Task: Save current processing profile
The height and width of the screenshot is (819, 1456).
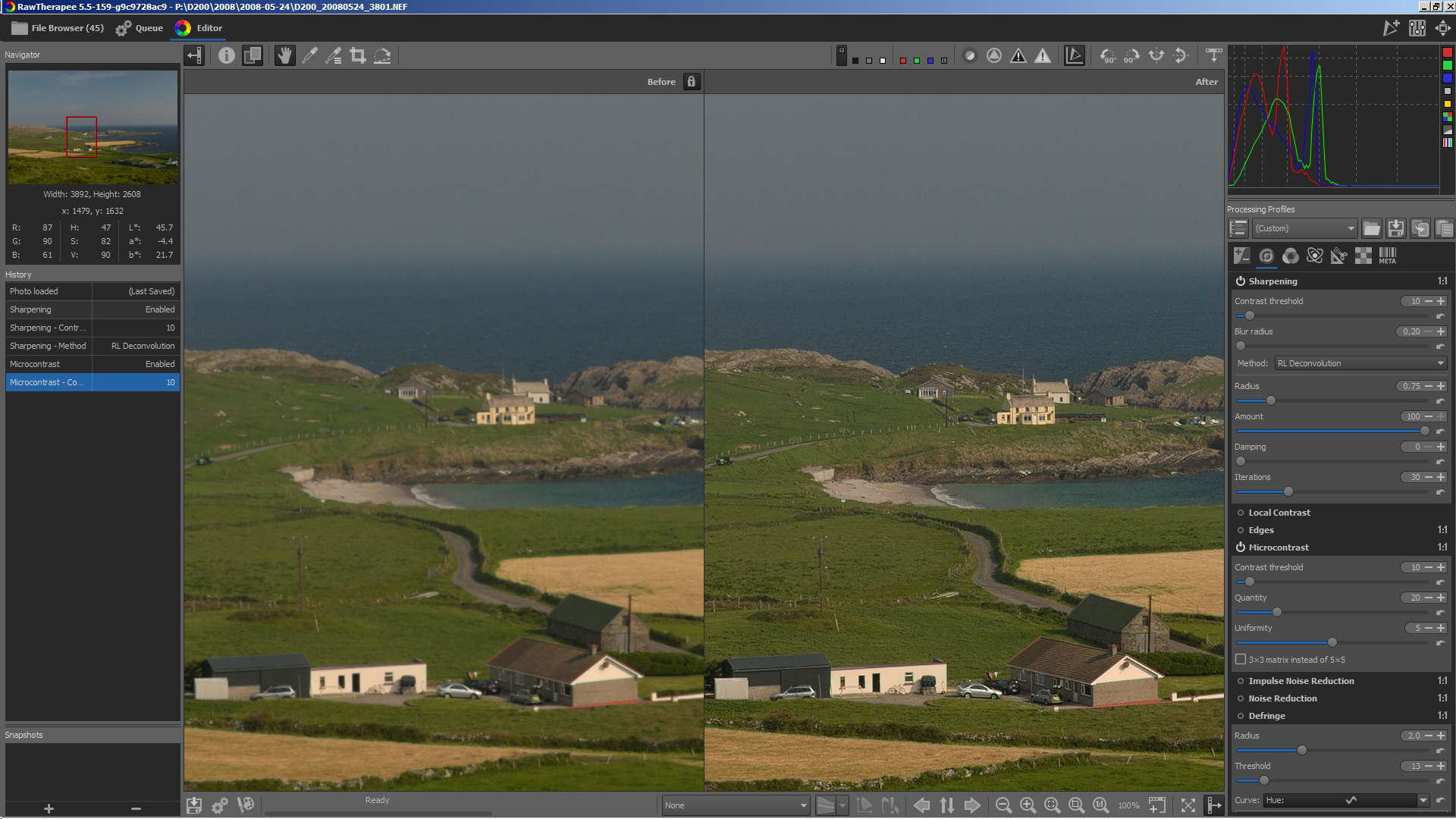Action: 1395,228
